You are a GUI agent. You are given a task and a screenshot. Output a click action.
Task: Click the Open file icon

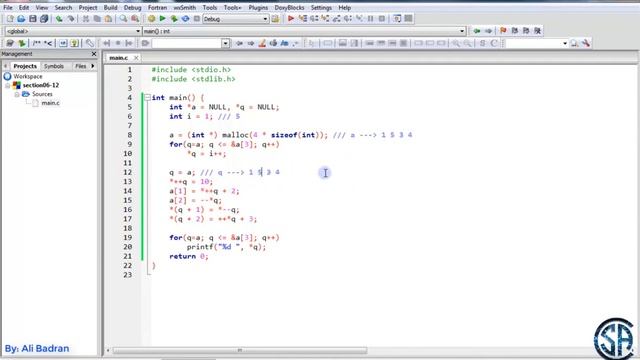[x=21, y=19]
